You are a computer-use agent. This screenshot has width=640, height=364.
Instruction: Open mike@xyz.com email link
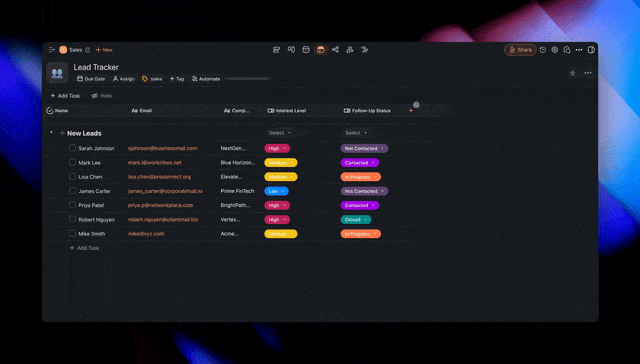146,234
